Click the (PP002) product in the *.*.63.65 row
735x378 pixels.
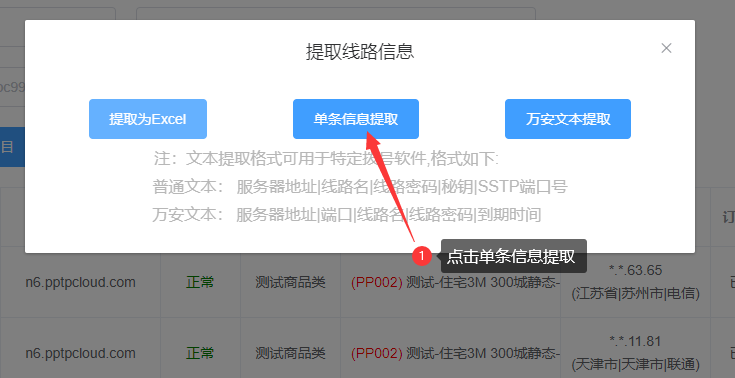click(x=455, y=282)
